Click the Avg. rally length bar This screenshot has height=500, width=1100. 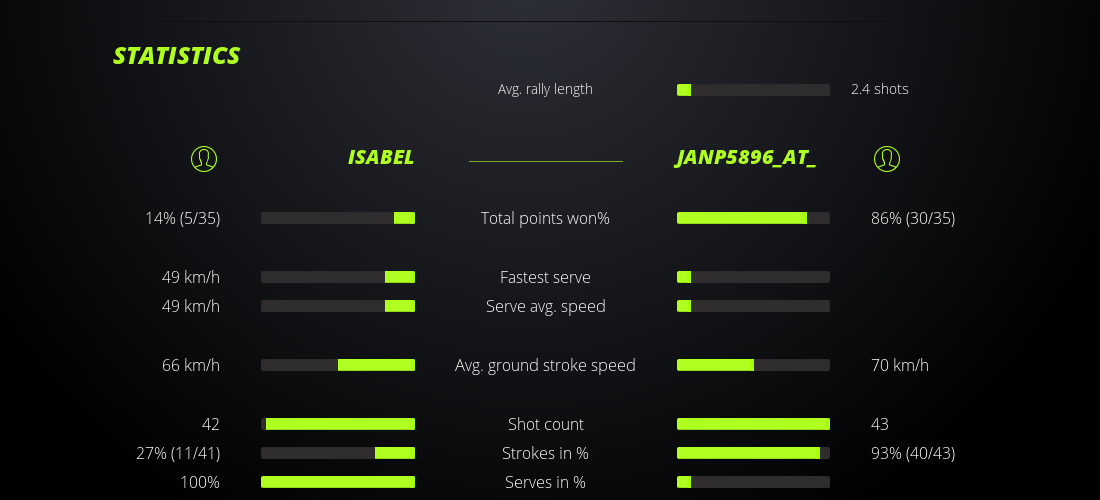coord(753,90)
